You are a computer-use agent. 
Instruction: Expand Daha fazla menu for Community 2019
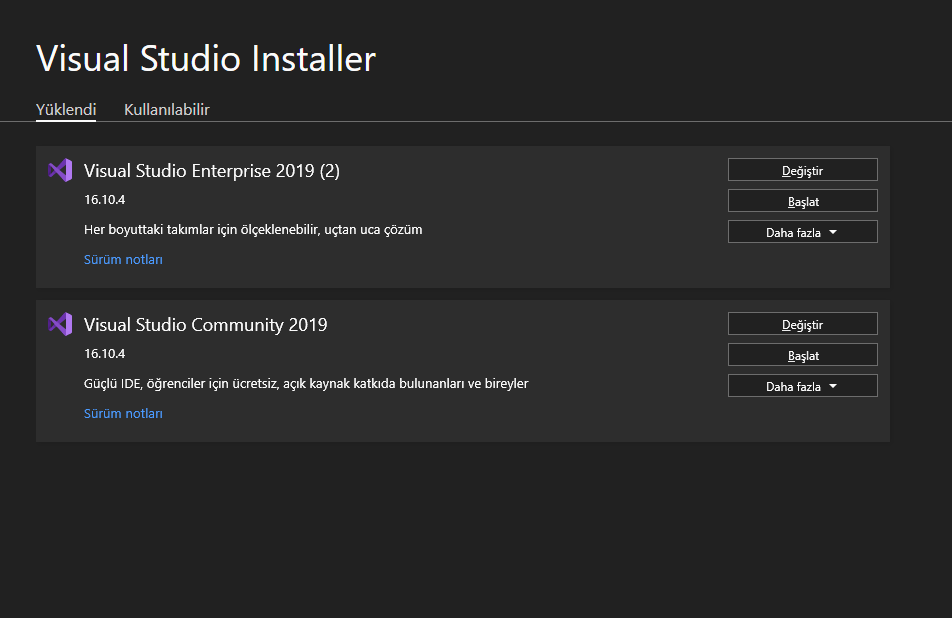(x=803, y=386)
